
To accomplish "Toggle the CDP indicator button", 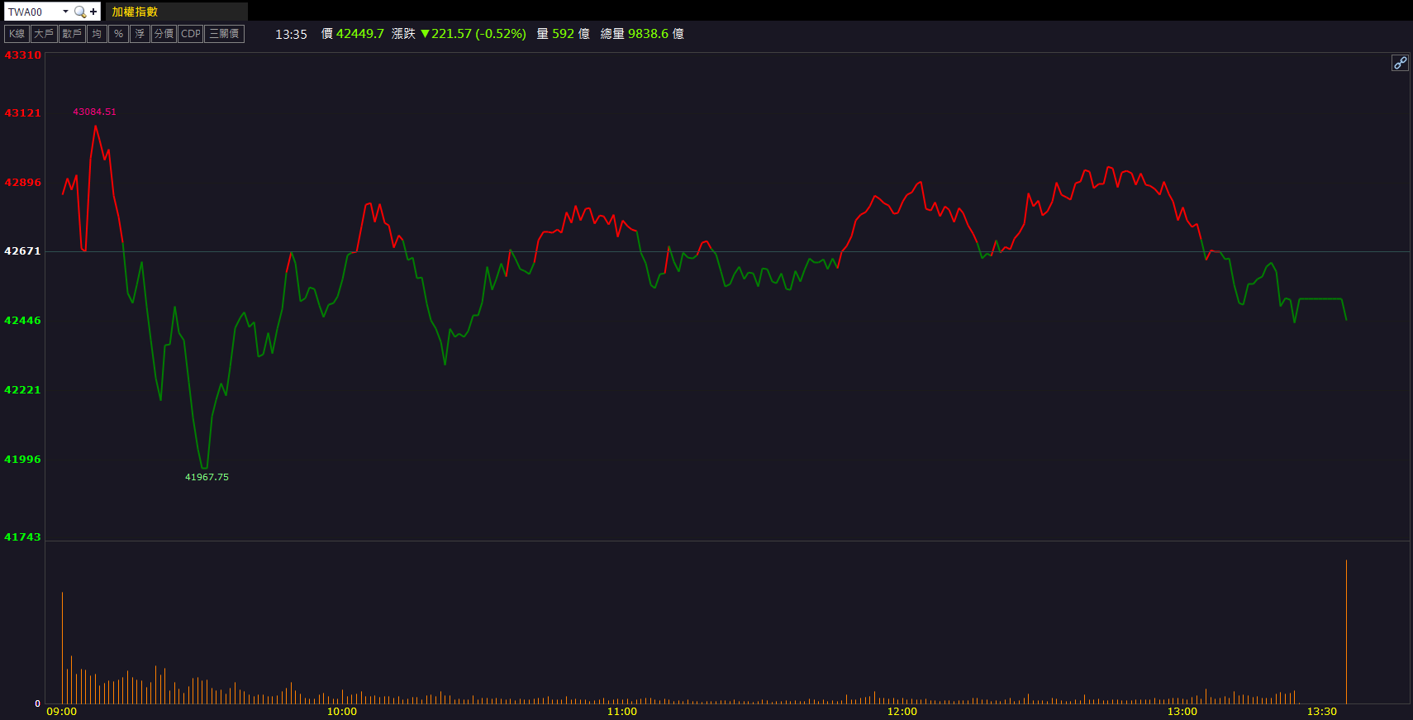I will 191,34.
